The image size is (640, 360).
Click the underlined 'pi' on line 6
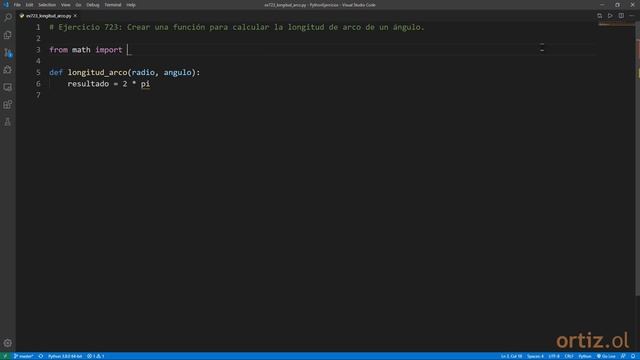click(x=145, y=84)
